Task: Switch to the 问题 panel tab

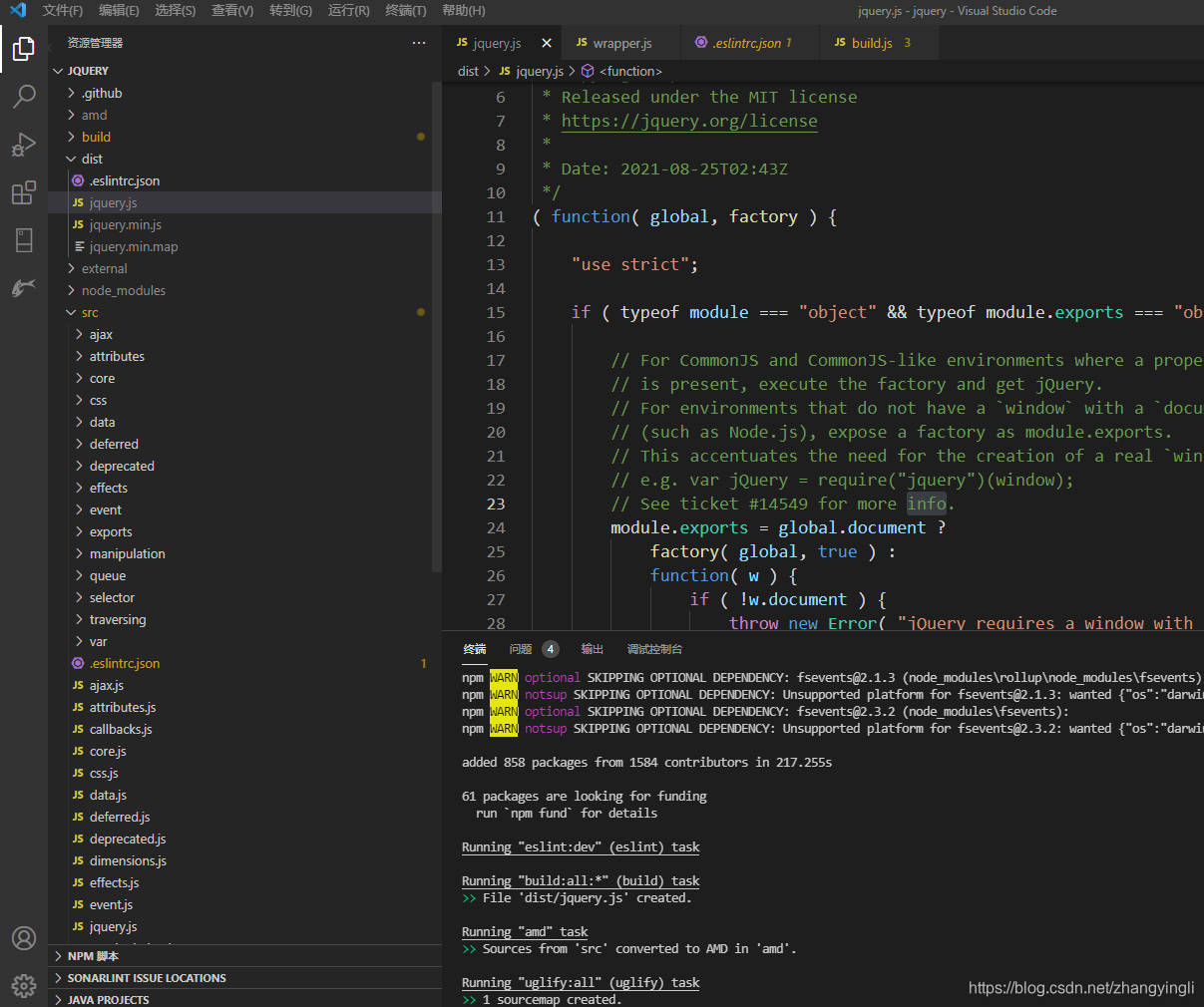Action: pos(534,649)
